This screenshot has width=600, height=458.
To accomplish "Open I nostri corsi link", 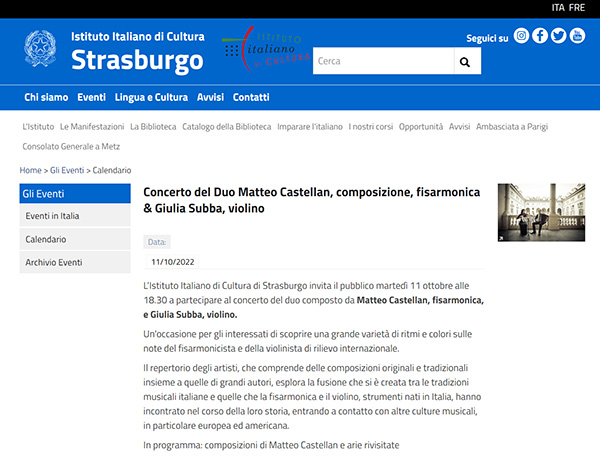I will tap(371, 127).
